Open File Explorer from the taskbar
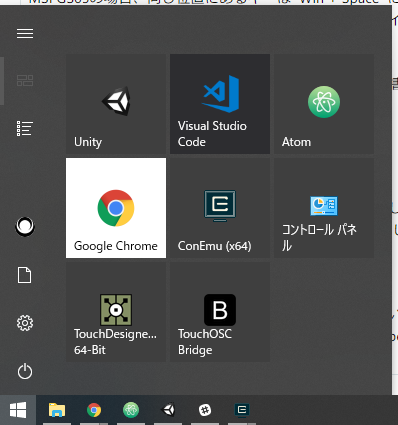398x425 pixels. point(57,410)
